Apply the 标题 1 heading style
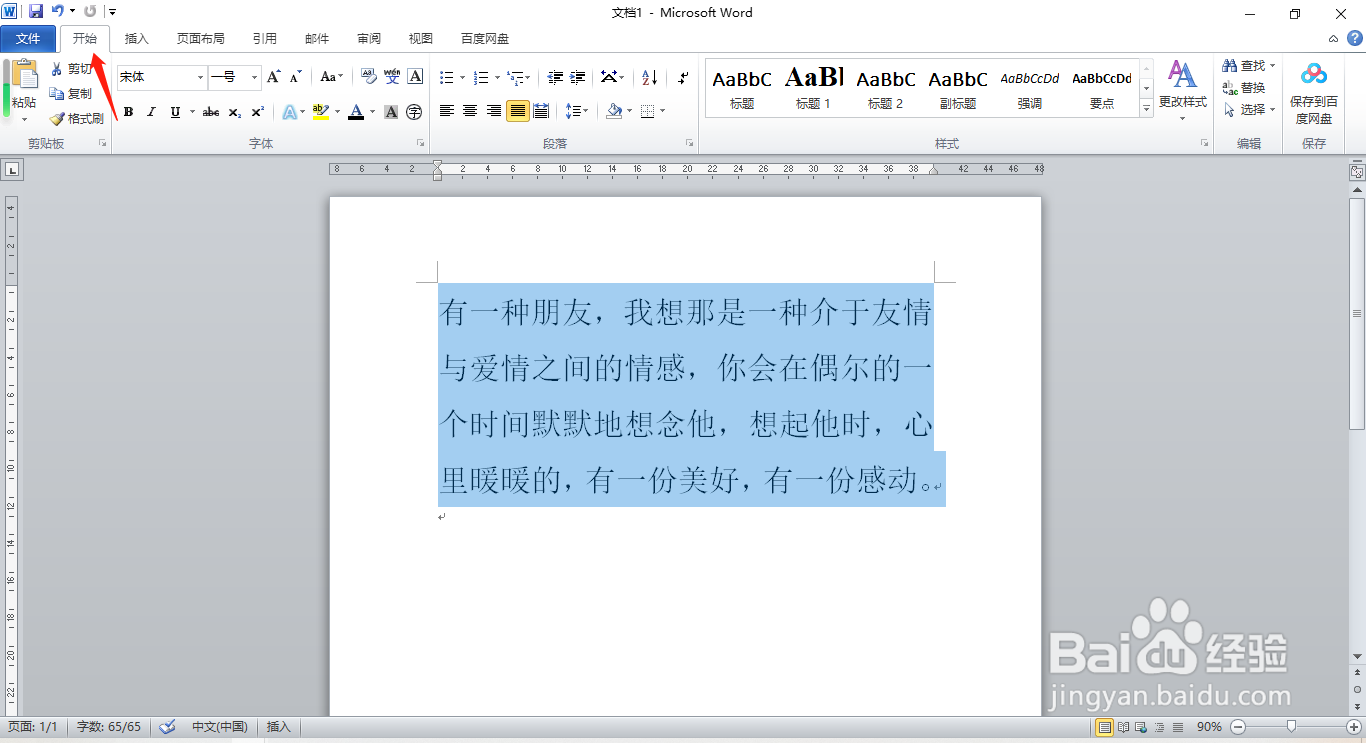Viewport: 1366px width, 743px height. (813, 88)
